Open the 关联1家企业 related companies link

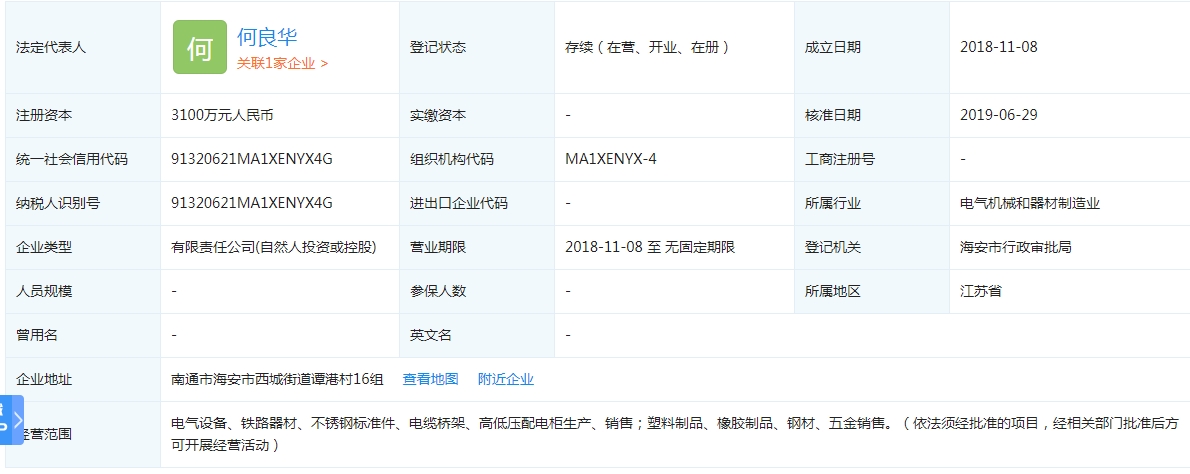[282, 63]
